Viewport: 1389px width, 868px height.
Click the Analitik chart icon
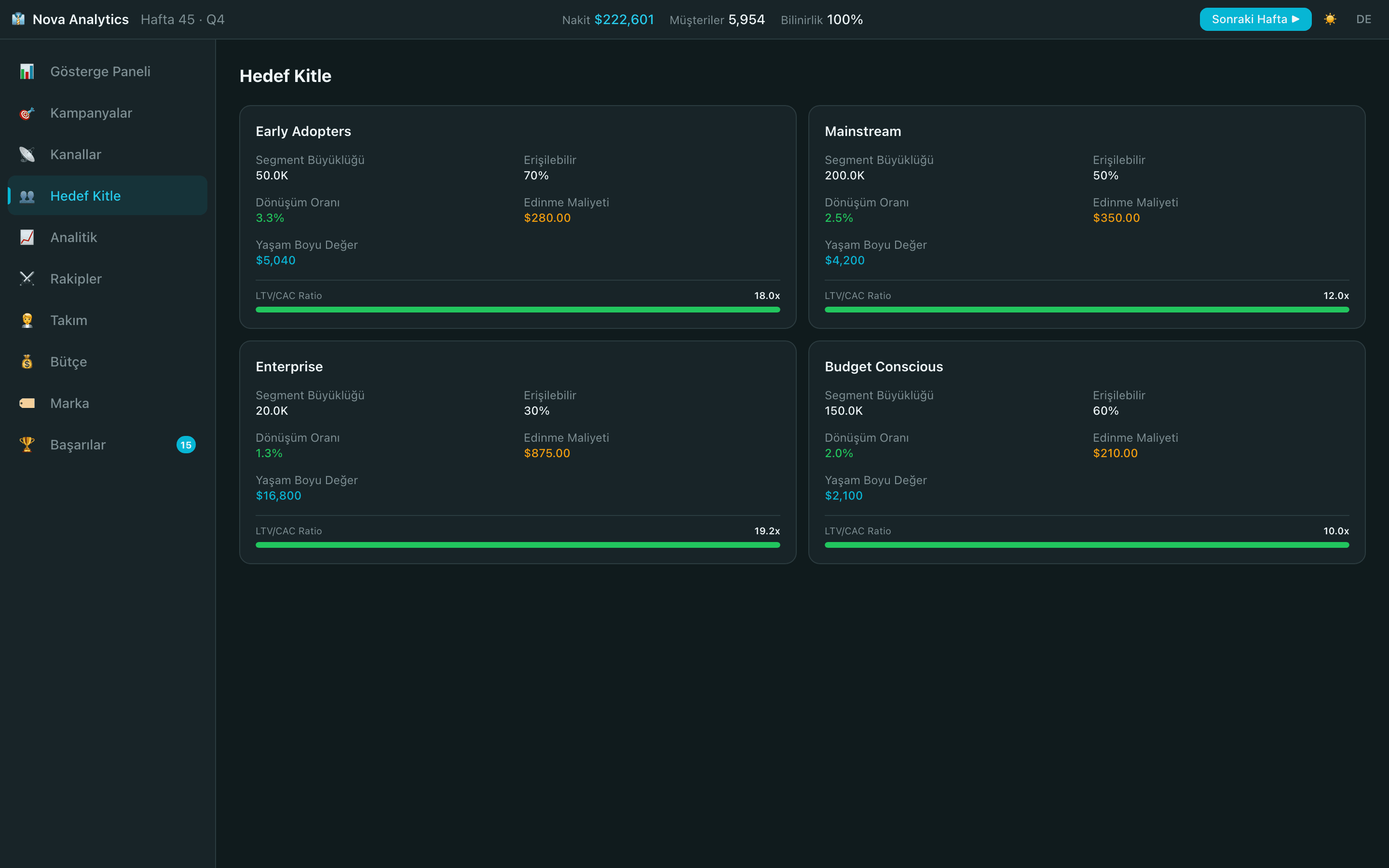pos(27,237)
